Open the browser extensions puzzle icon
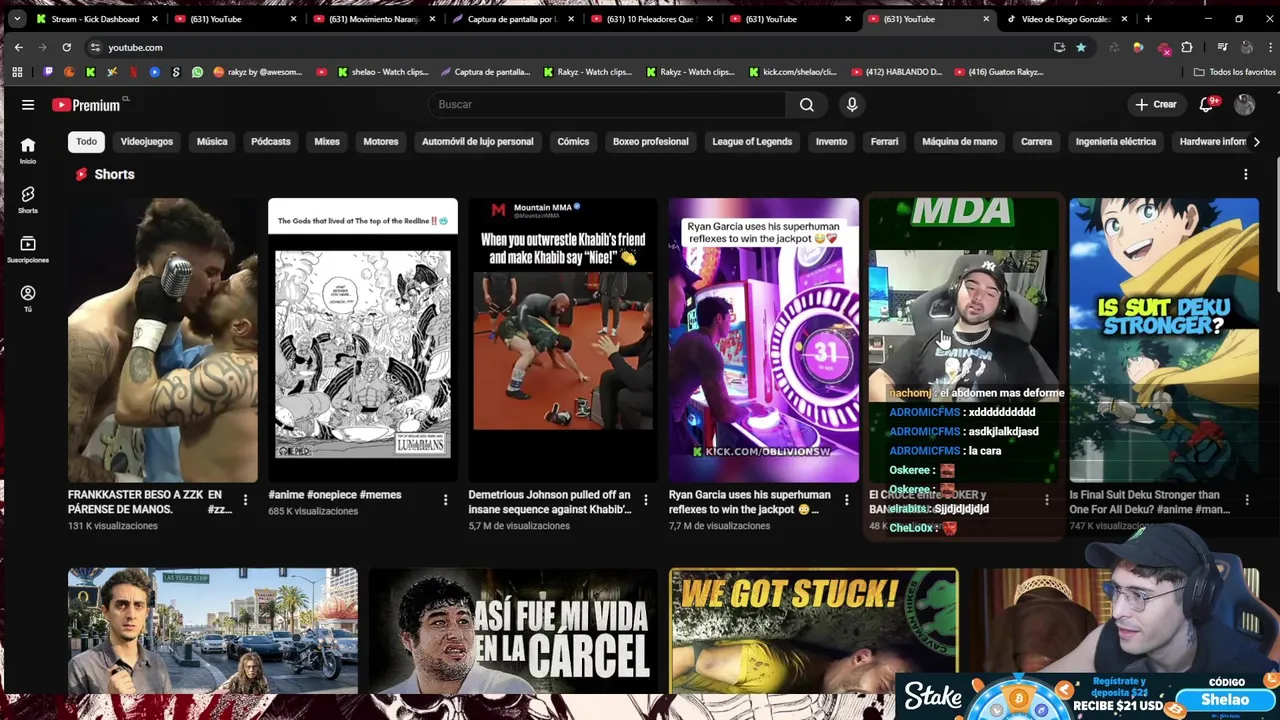The image size is (1280, 720). tap(1187, 47)
